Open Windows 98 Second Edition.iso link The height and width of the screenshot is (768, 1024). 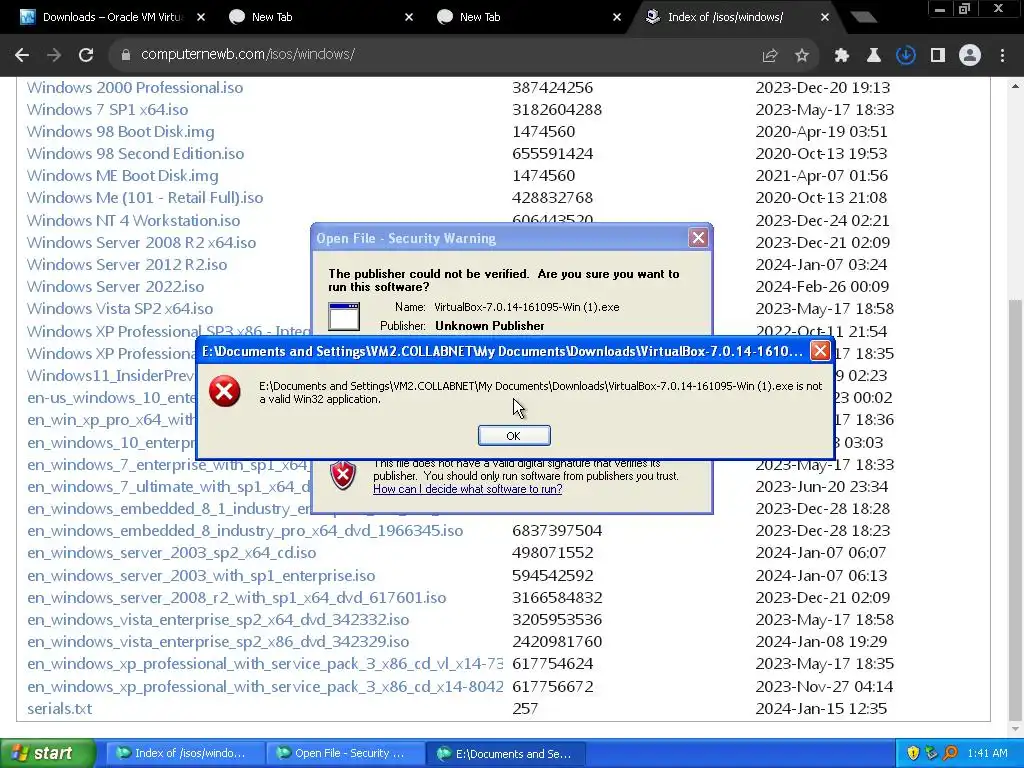click(135, 154)
